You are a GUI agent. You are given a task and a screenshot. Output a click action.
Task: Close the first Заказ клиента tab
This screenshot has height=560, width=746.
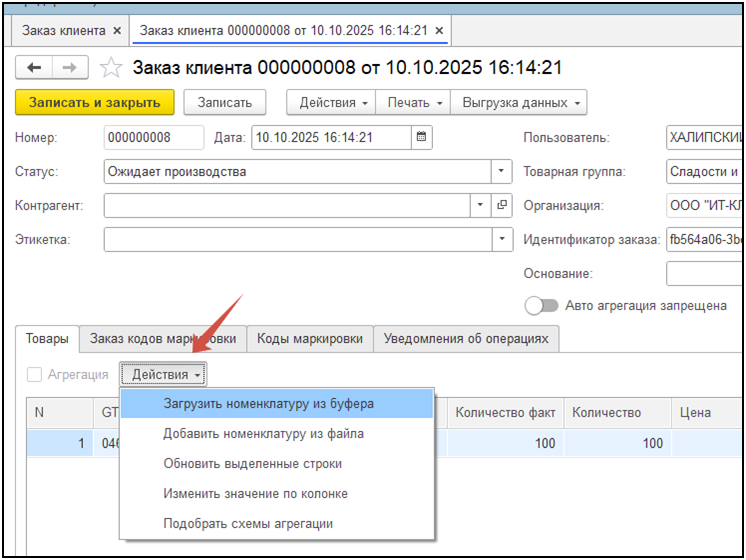click(x=117, y=30)
